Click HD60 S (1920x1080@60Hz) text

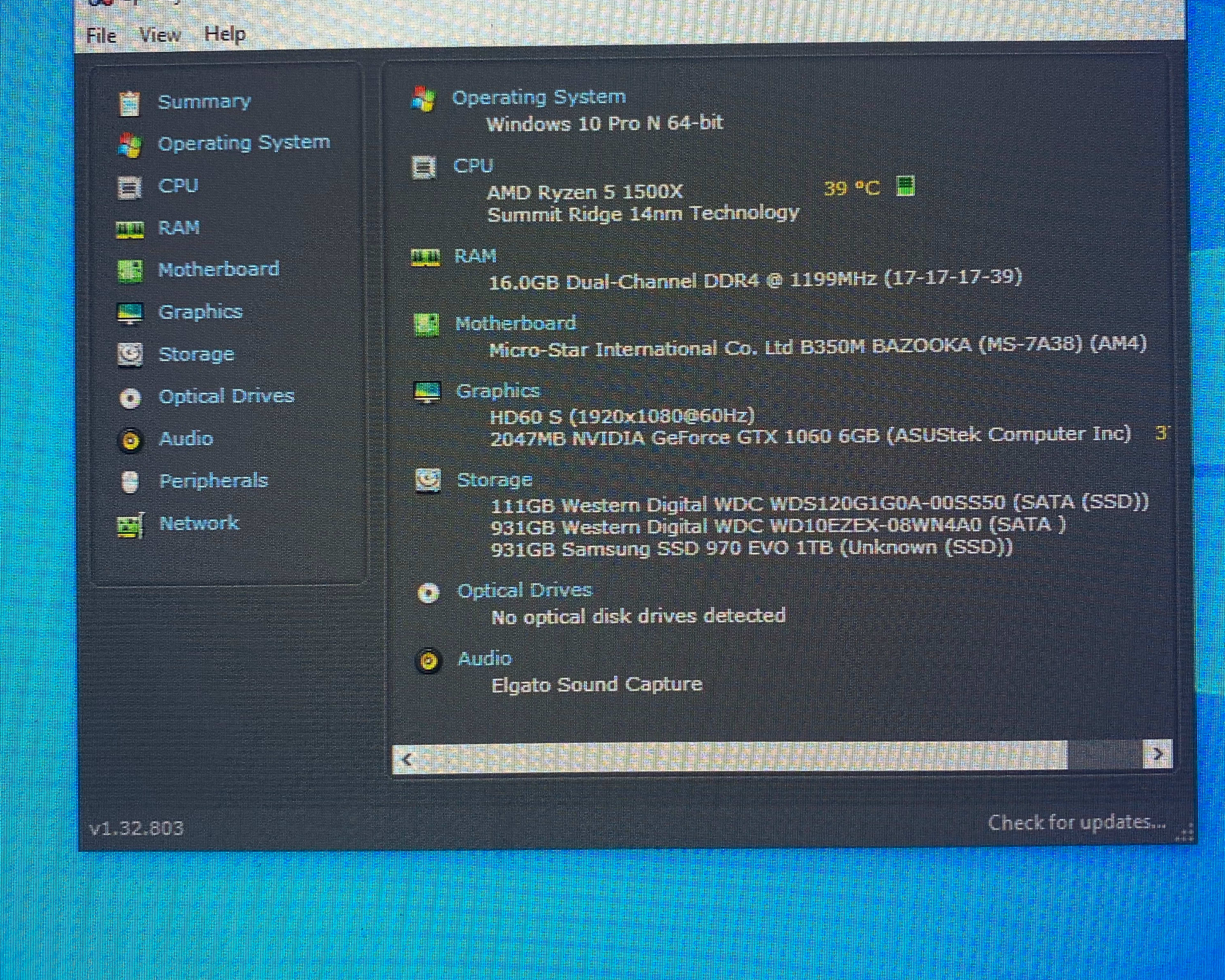[x=622, y=416]
